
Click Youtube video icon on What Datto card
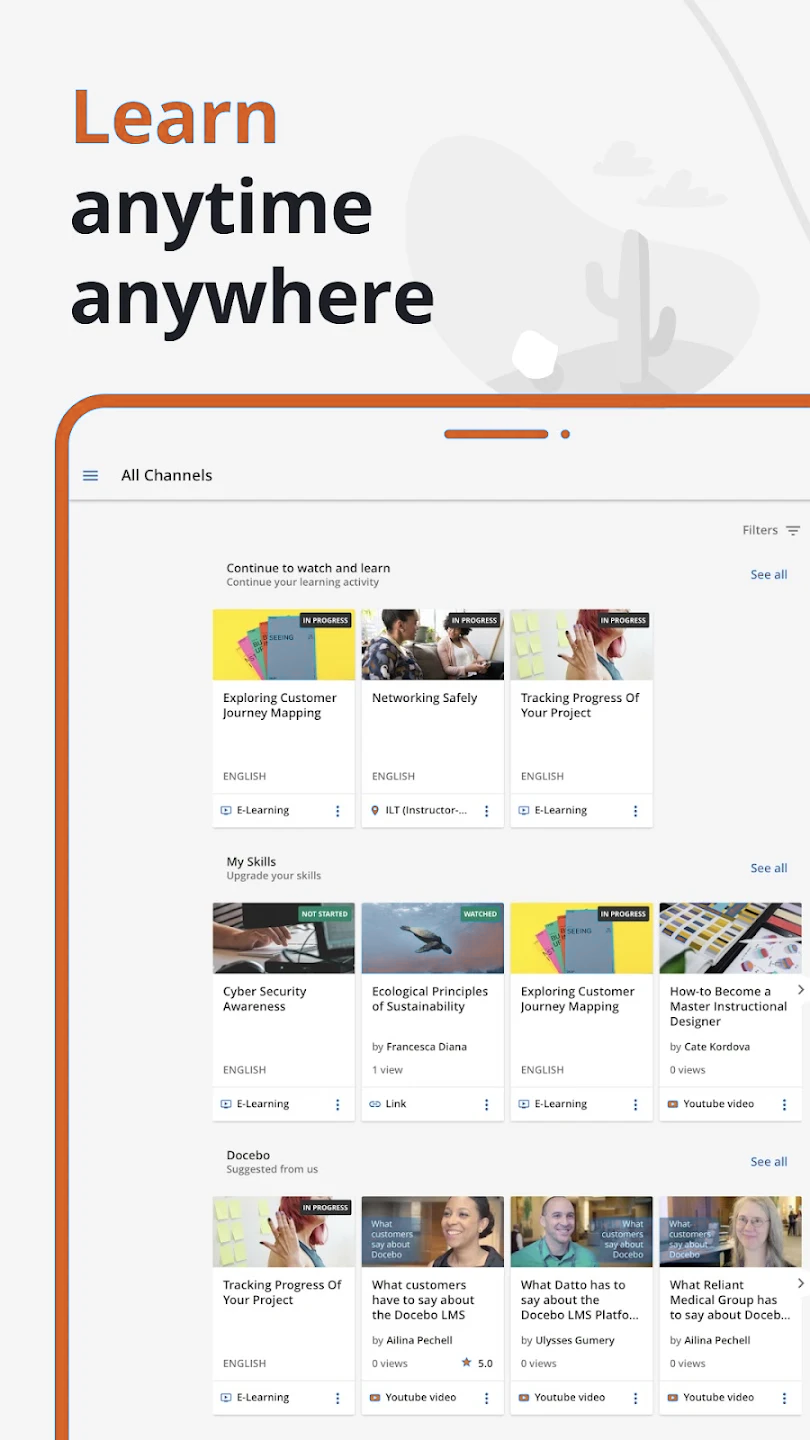(524, 1398)
